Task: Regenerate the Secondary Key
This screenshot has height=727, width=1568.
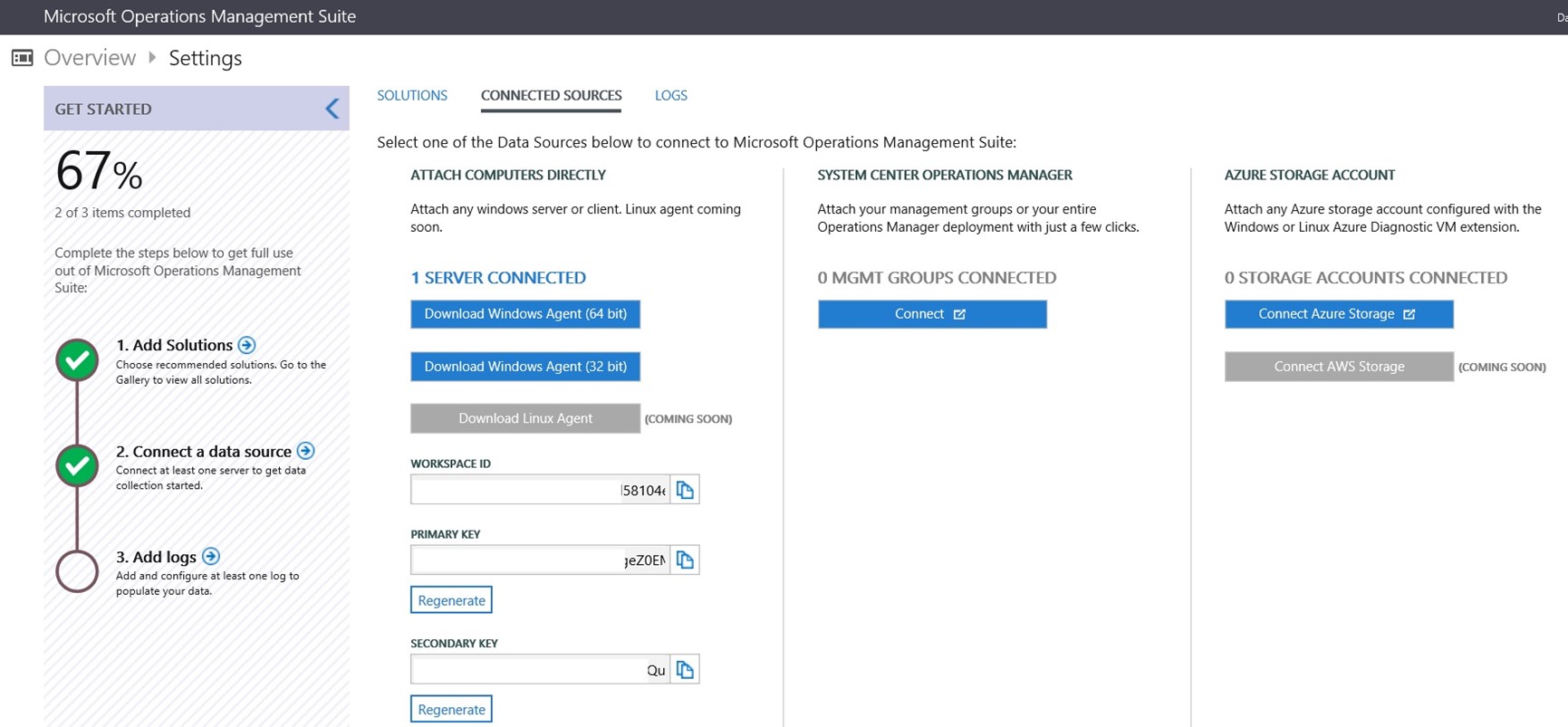Action: [451, 709]
